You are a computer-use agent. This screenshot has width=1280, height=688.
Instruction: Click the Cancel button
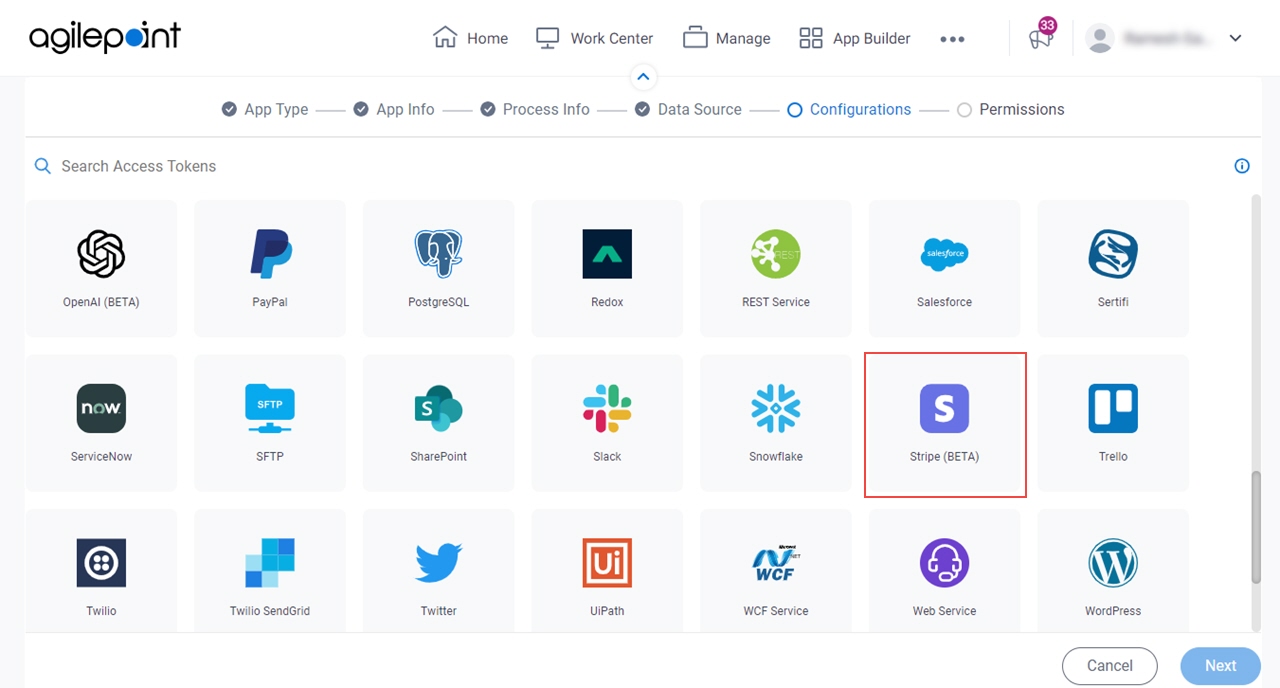click(1110, 666)
